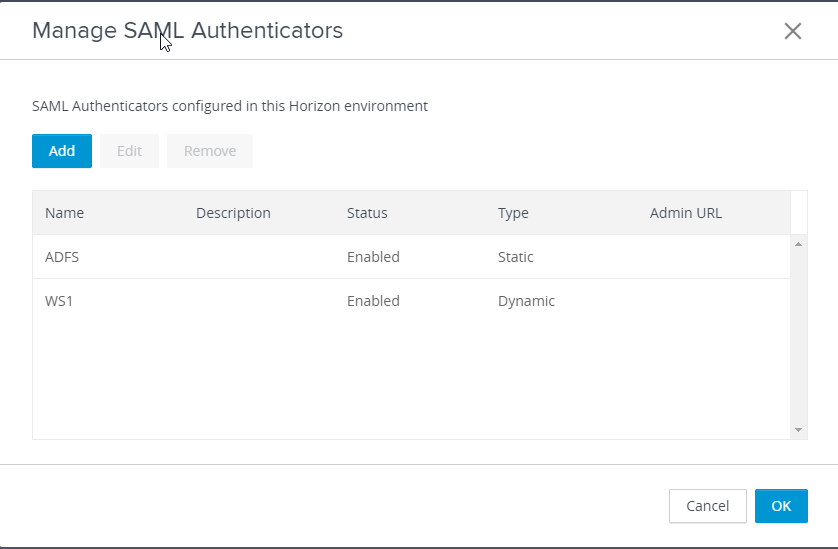Viewport: 838px width, 549px height.
Task: Click the disabled Edit button
Action: pos(129,151)
